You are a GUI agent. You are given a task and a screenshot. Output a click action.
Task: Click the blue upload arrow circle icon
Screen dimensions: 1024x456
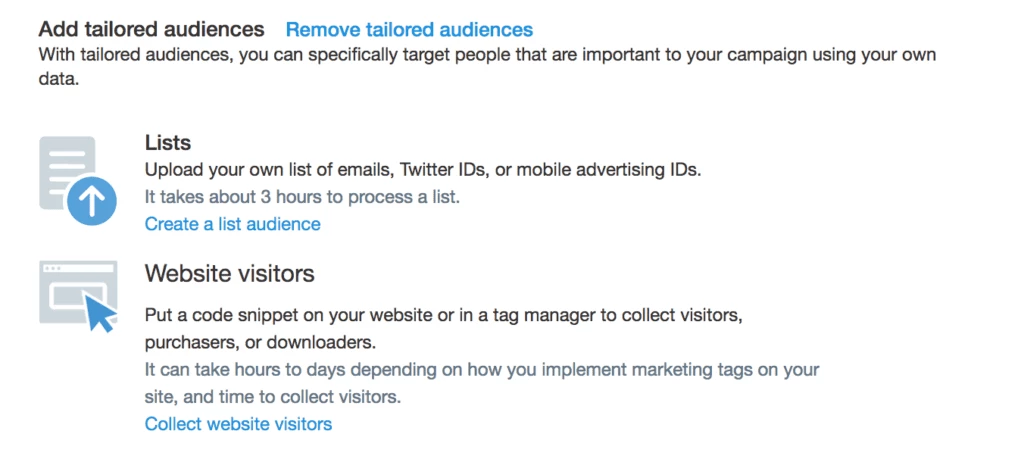[91, 201]
